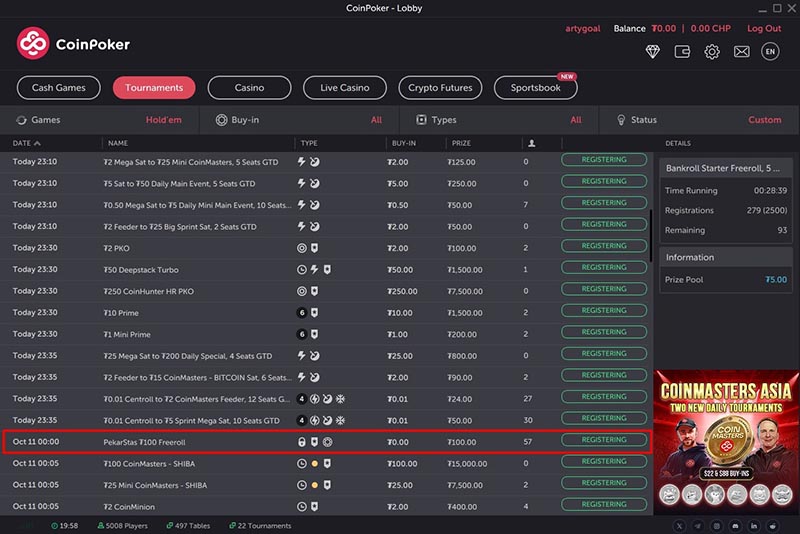Viewport: 800px width, 534px height.
Task: Open the diamond rewards icon
Action: pos(654,52)
